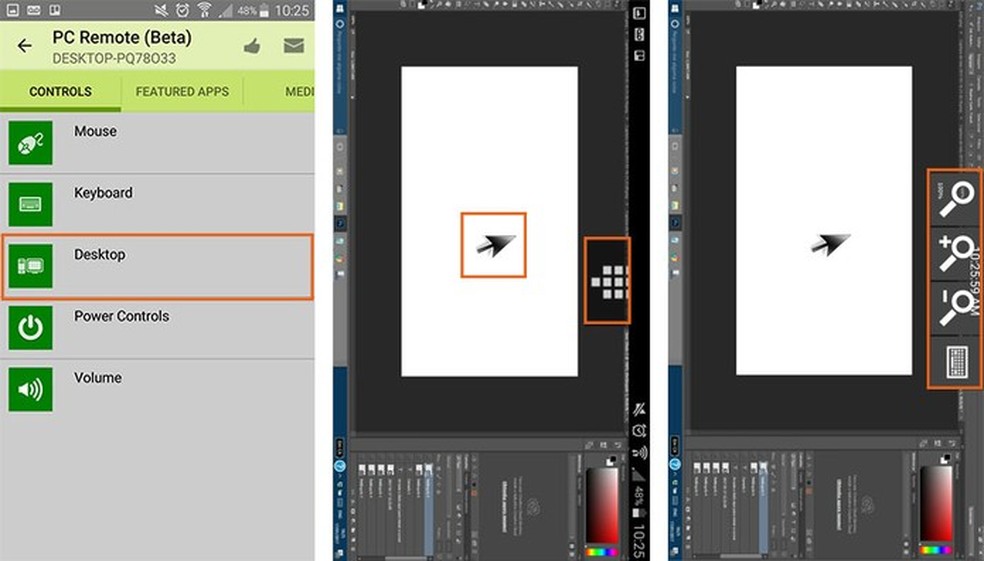The image size is (984, 561).
Task: Reset zoom with 100% magnifier icon
Action: pos(955,199)
